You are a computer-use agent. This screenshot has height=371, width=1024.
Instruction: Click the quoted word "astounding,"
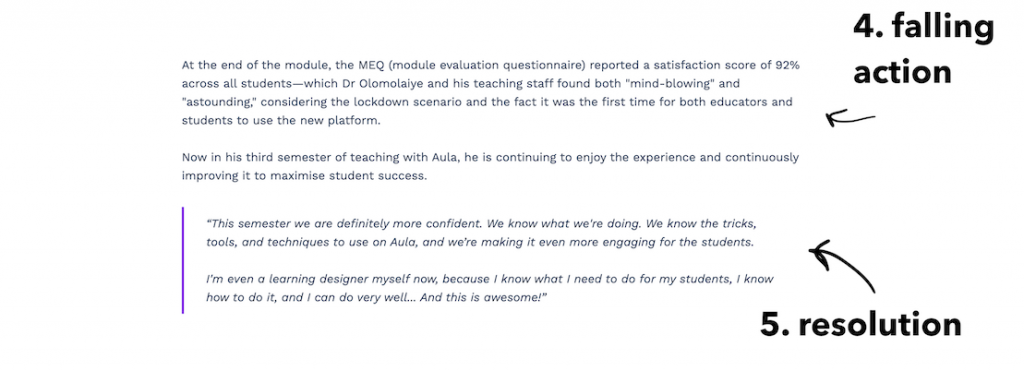(x=218, y=103)
